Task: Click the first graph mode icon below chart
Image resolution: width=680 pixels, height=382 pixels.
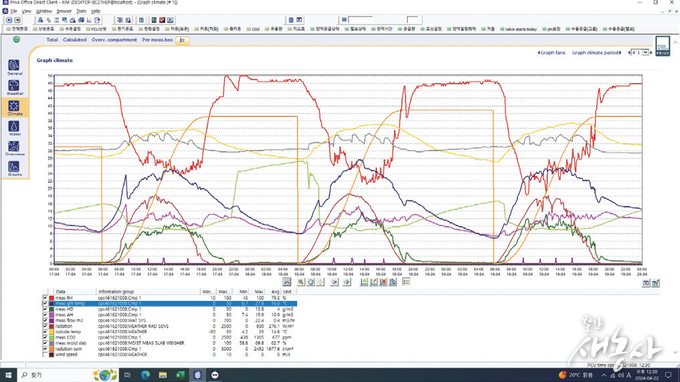Action: [x=287, y=282]
